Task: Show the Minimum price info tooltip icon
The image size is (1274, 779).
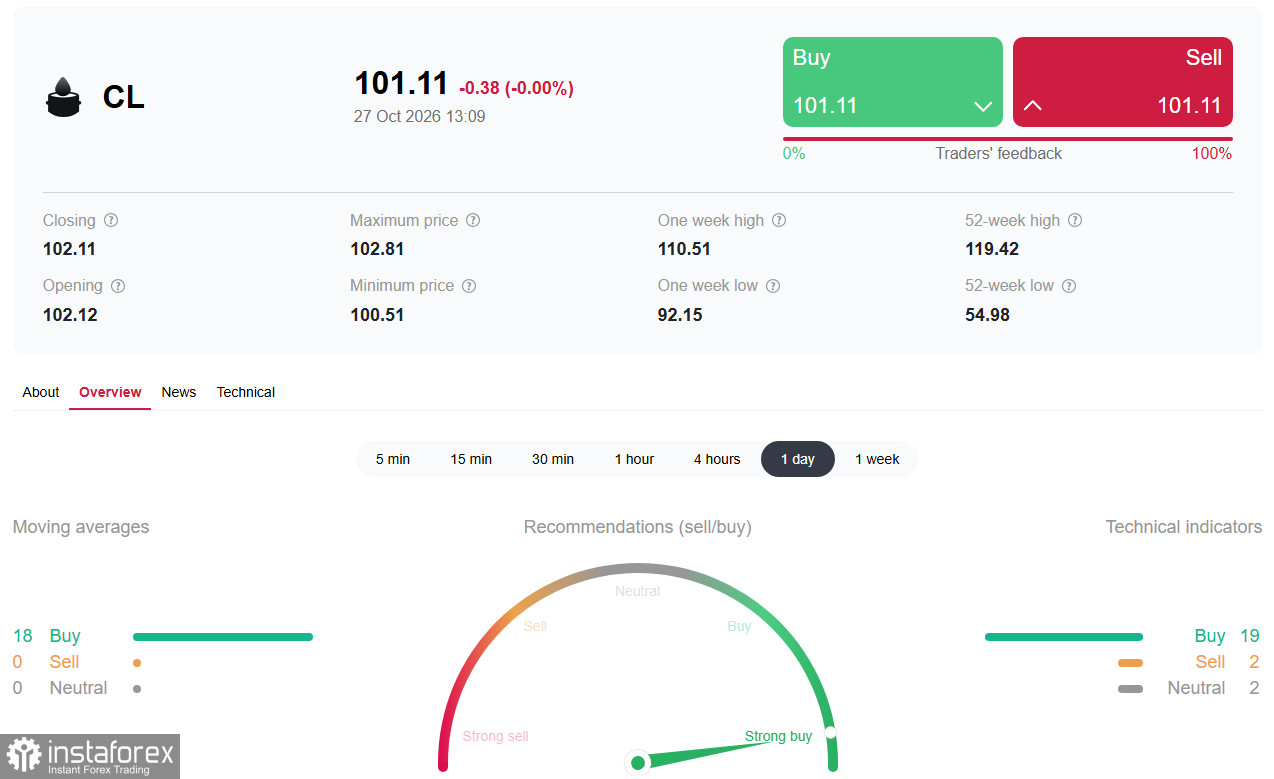Action: coord(469,286)
